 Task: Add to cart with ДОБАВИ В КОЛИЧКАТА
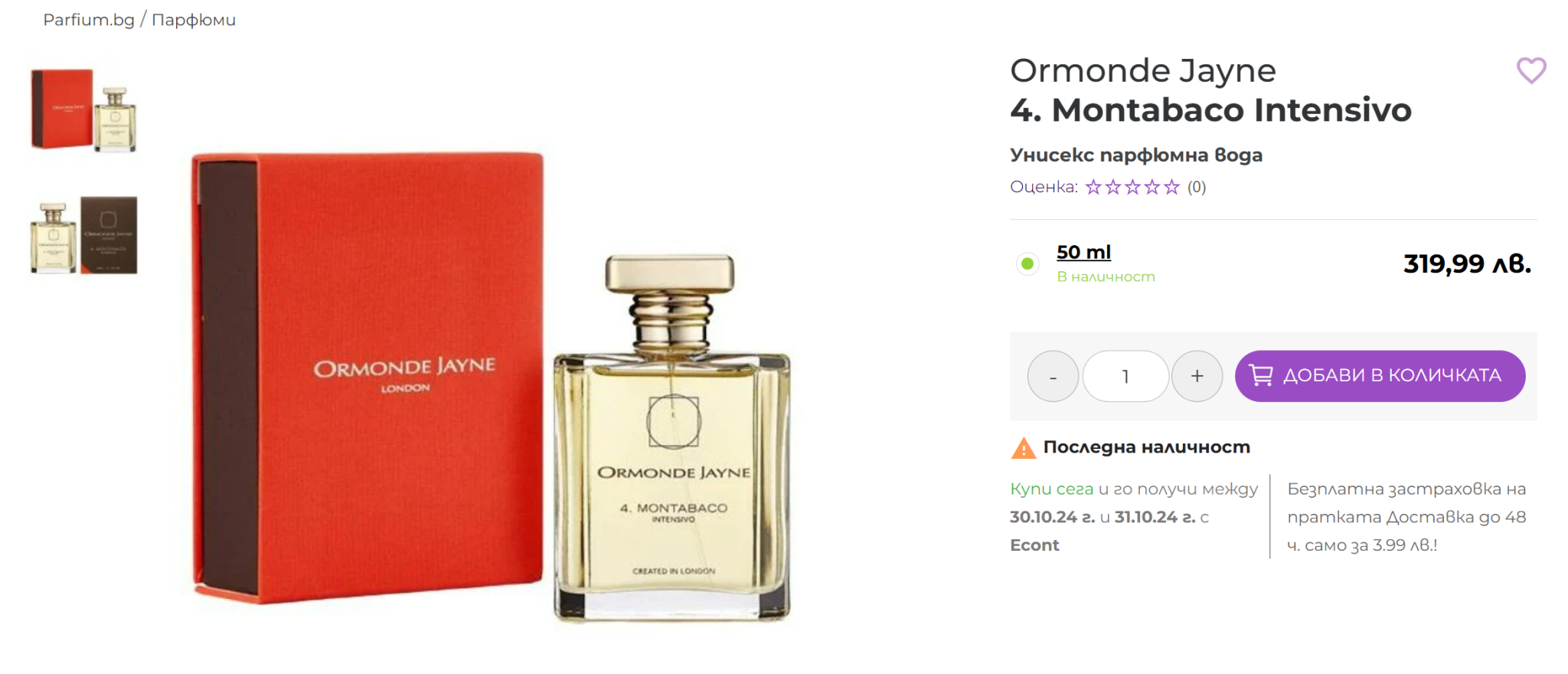point(1380,376)
